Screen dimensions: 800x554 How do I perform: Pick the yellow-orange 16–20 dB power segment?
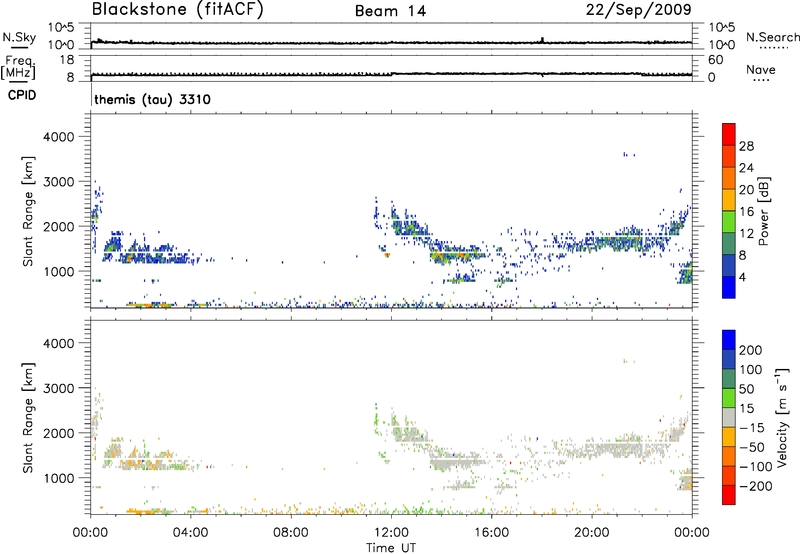pos(729,199)
